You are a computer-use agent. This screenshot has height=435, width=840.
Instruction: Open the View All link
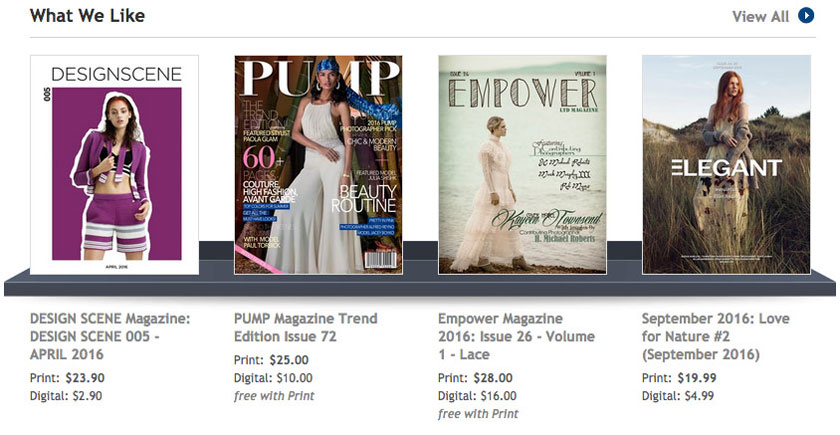[x=760, y=17]
